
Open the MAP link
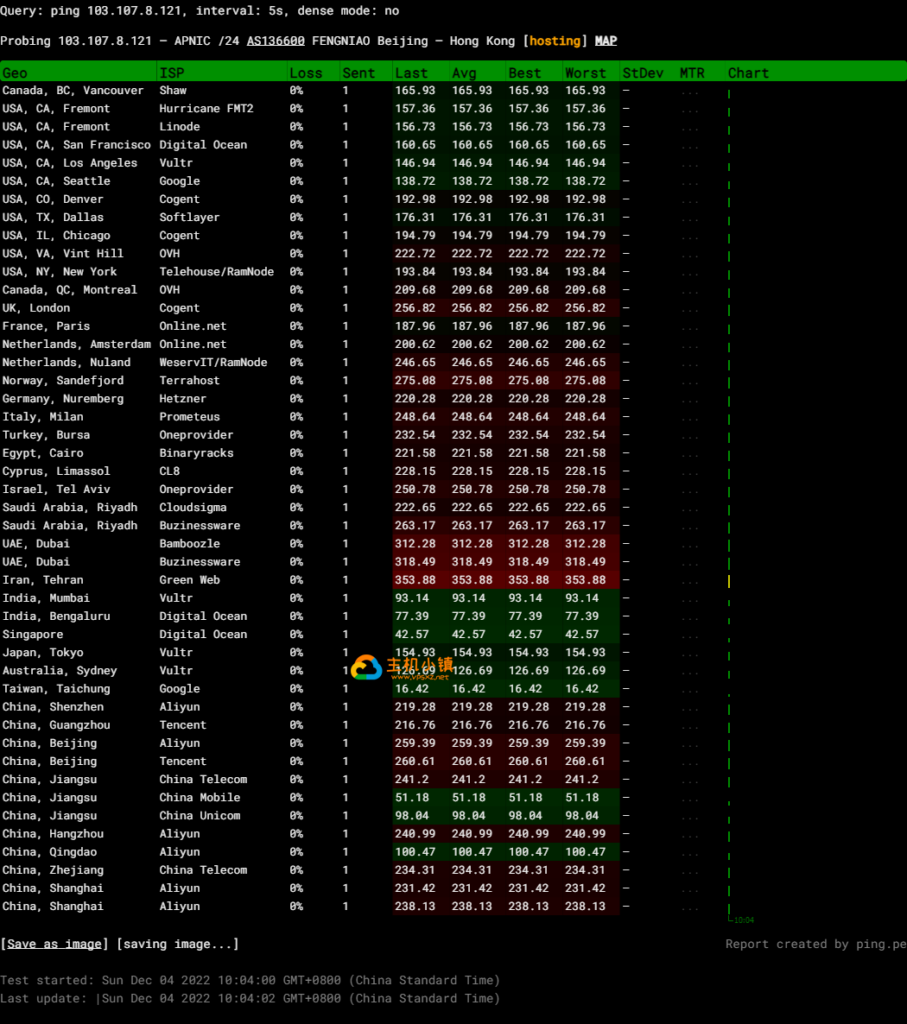tap(606, 41)
